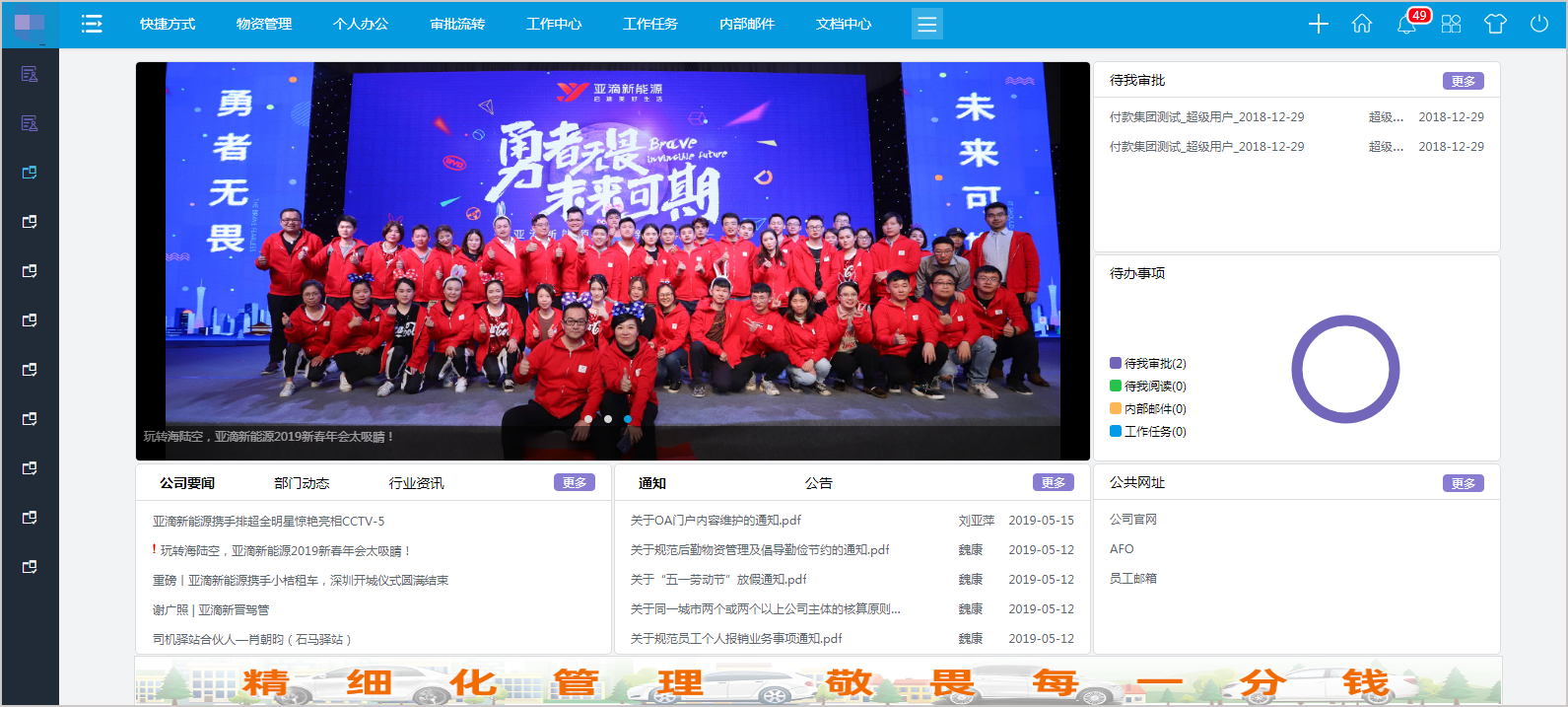Open the AFO link
The width and height of the screenshot is (1568, 707).
point(1122,548)
